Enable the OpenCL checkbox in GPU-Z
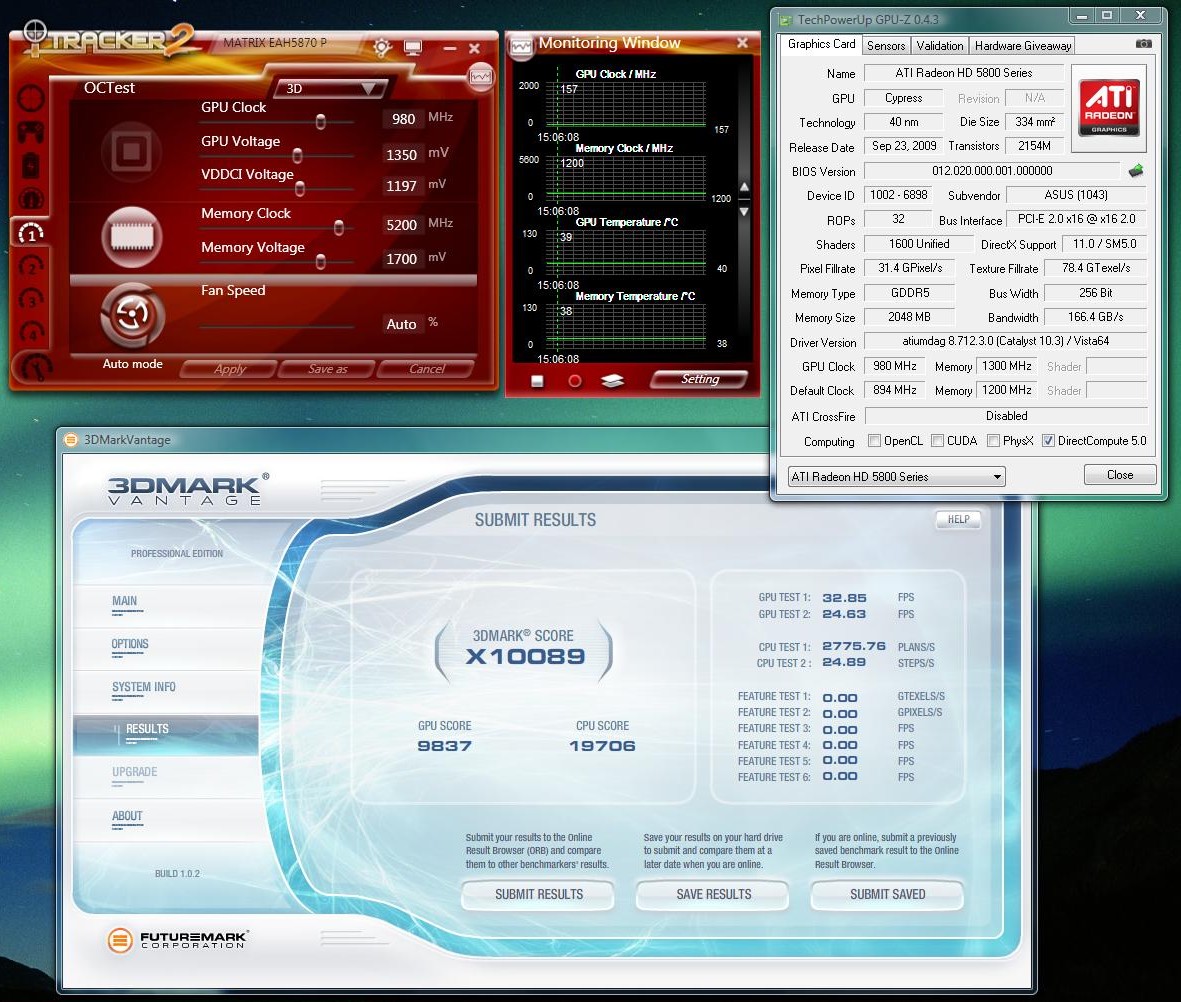Screen dimensions: 1181x1002 (x=874, y=441)
